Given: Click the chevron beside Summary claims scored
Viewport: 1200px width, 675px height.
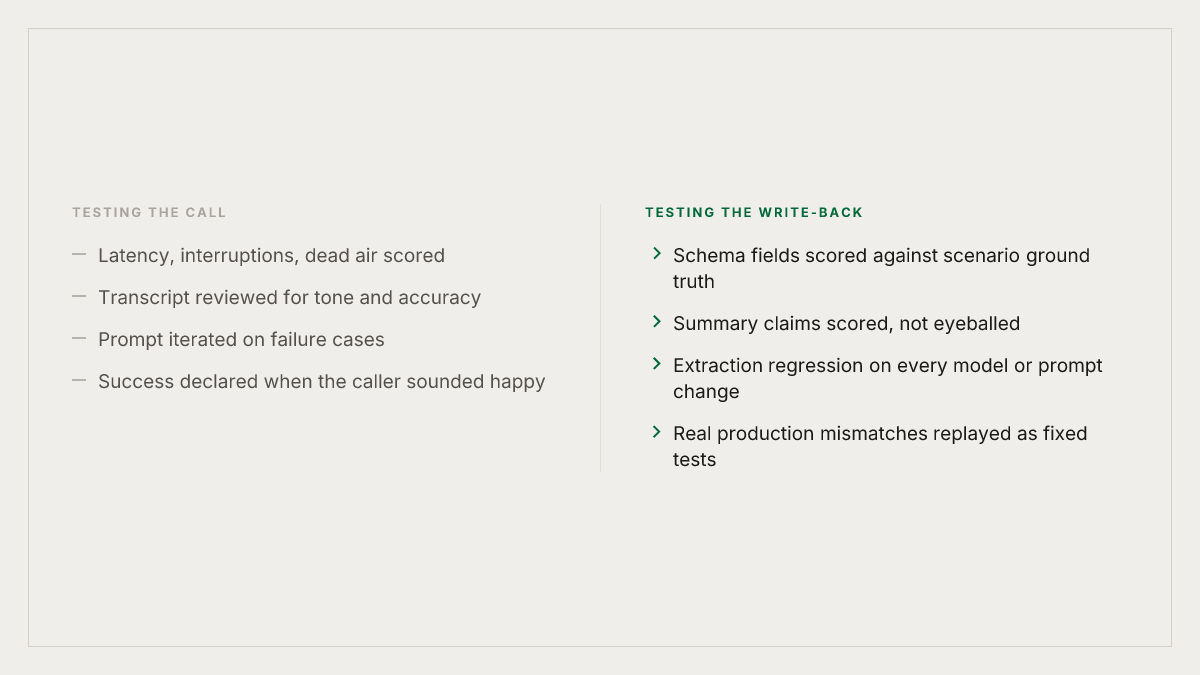Looking at the screenshot, I should tap(657, 322).
